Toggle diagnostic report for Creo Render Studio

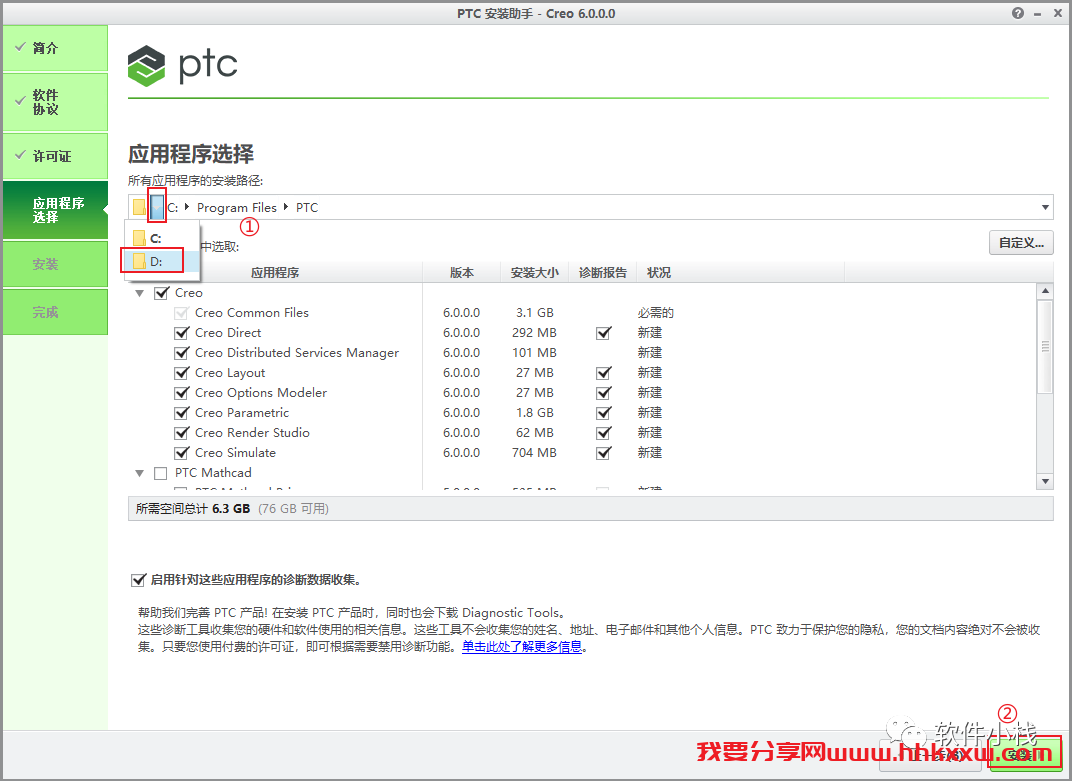(603, 433)
